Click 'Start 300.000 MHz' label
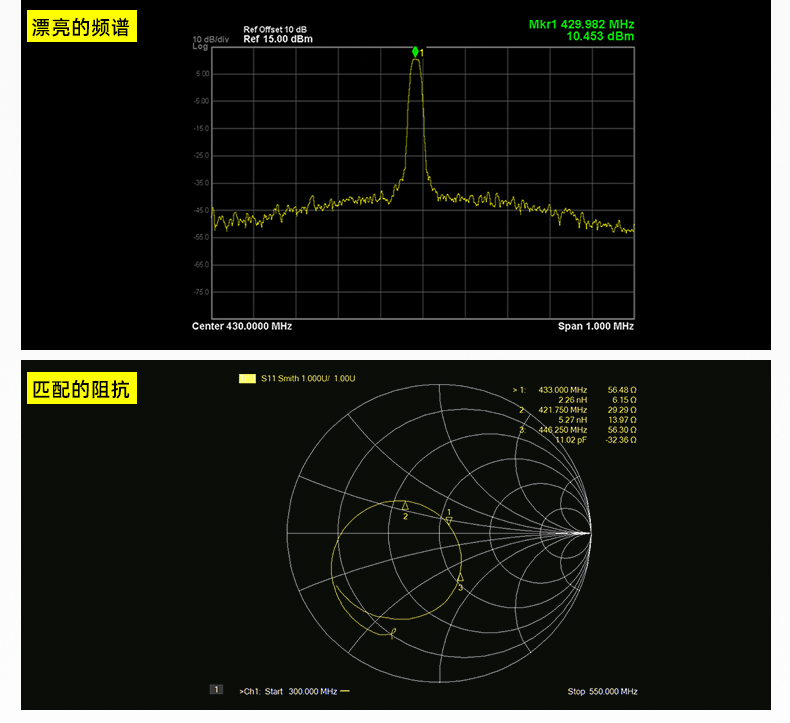 [x=301, y=691]
